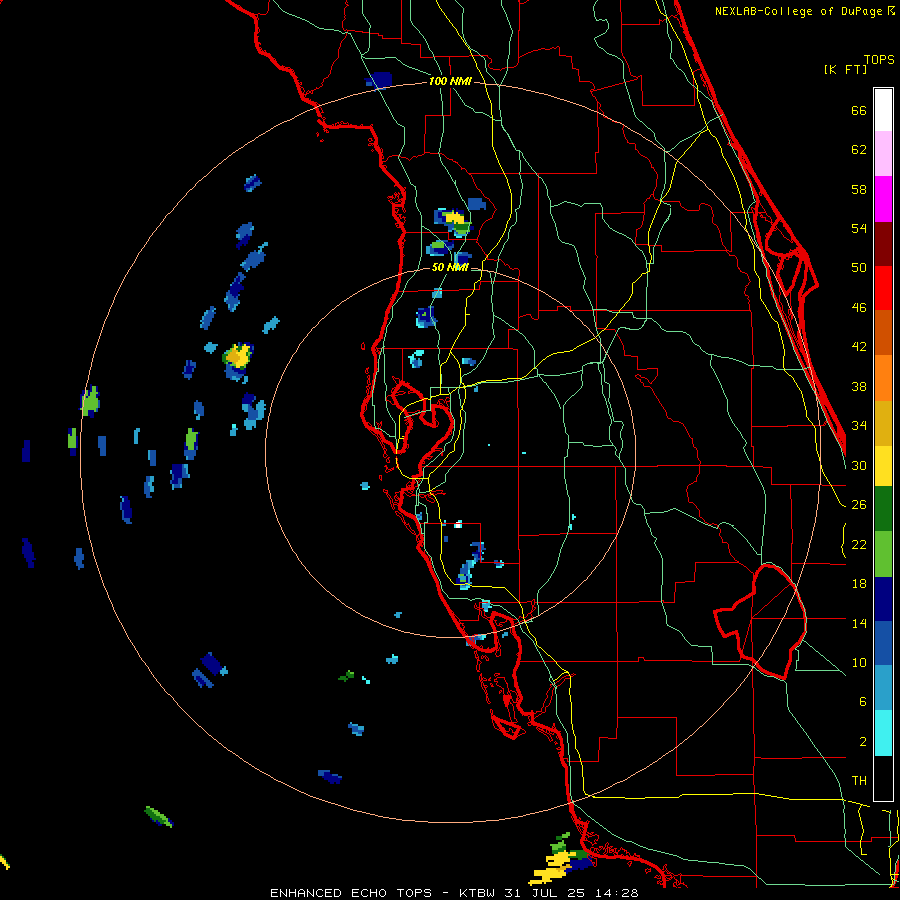Image resolution: width=900 pixels, height=900 pixels.
Task: Click the ENHANCED ECHO TOPS caption
Action: (x=351, y=893)
